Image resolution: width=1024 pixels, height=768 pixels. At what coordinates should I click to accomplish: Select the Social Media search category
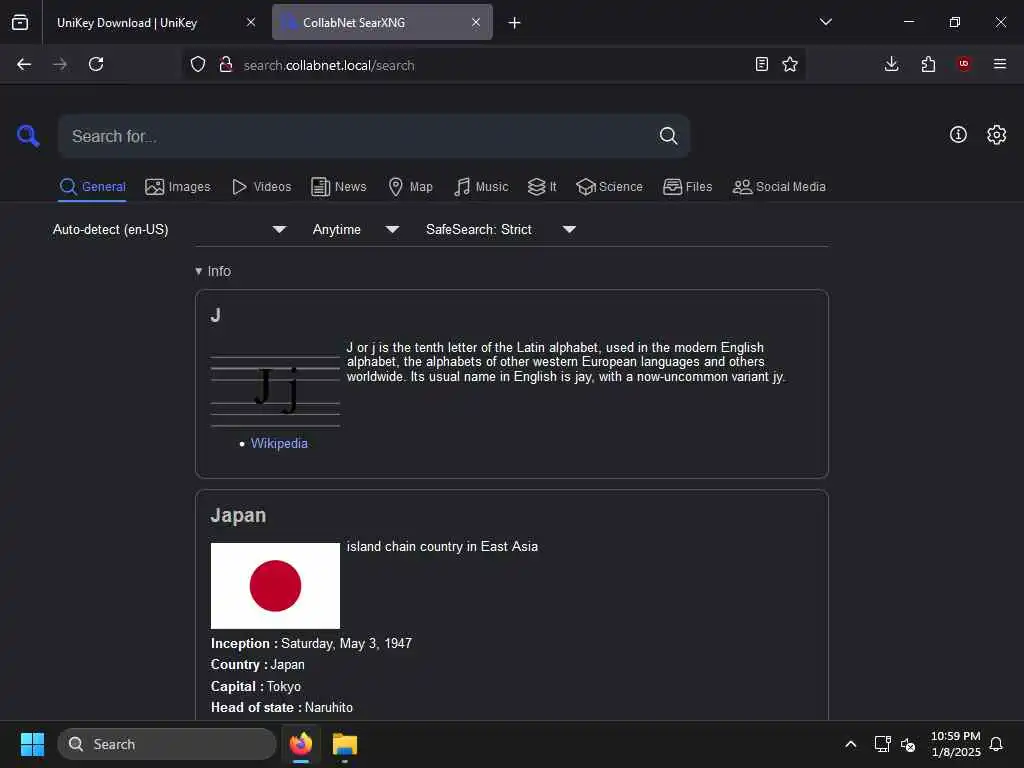(x=779, y=187)
